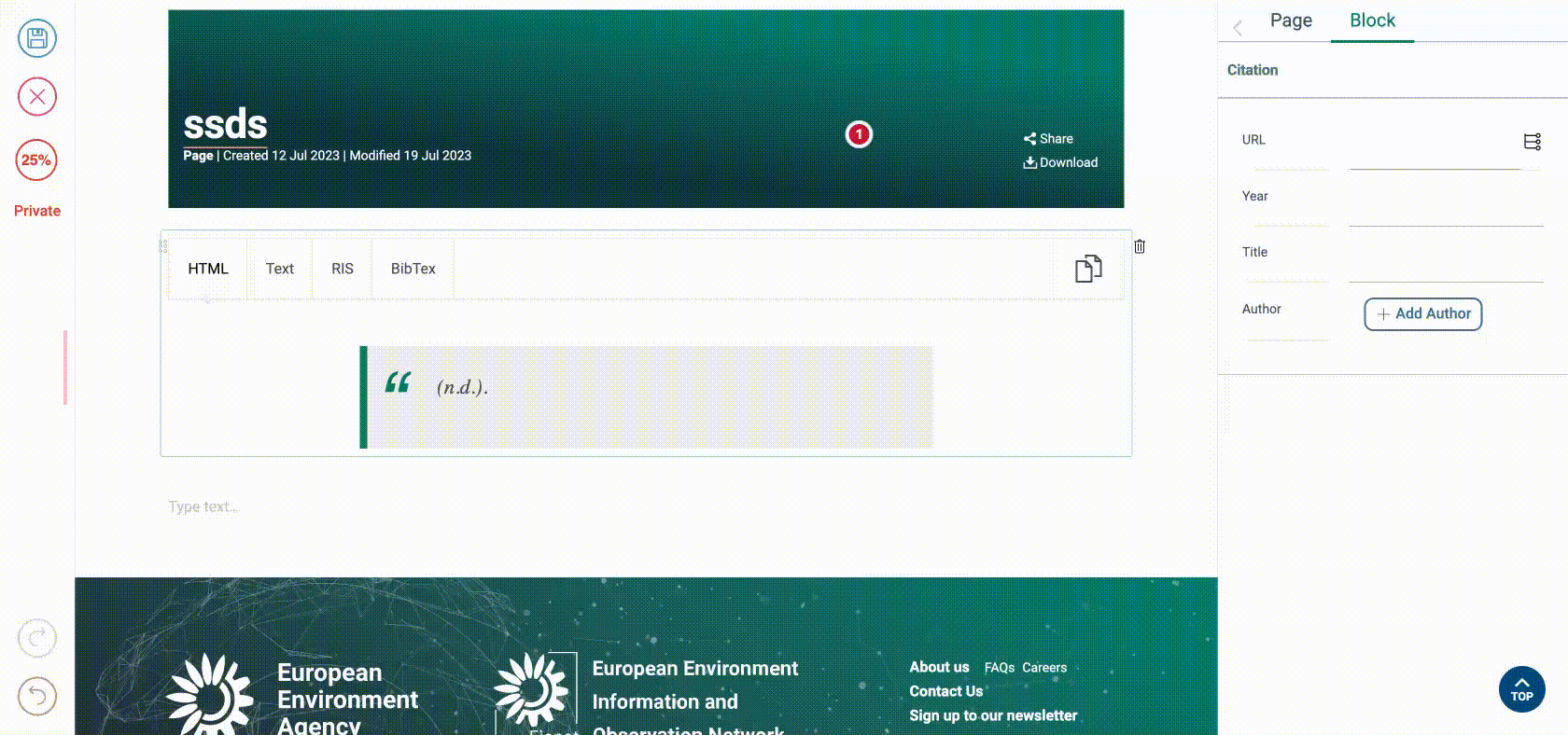The height and width of the screenshot is (735, 1568).
Task: Open the Careers footer link
Action: click(1044, 668)
